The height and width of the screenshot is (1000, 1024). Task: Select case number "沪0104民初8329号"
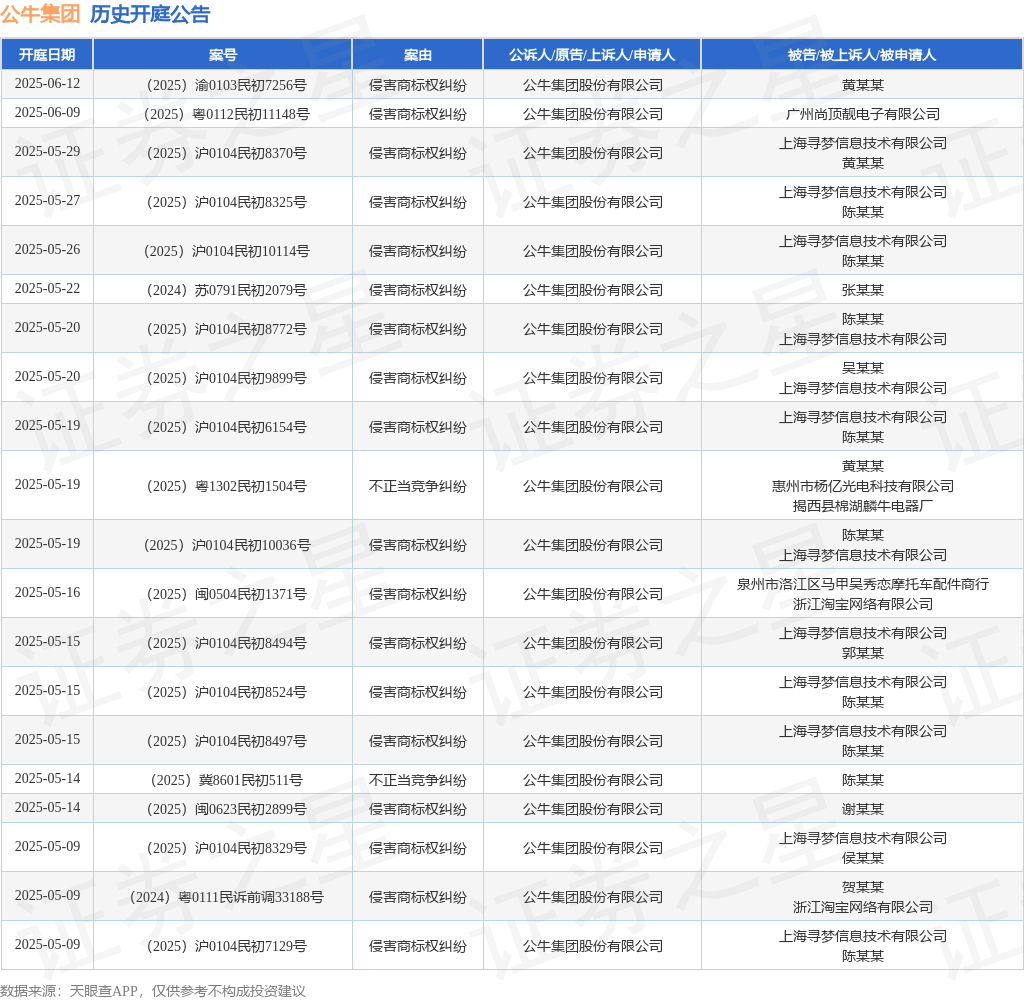pos(251,848)
